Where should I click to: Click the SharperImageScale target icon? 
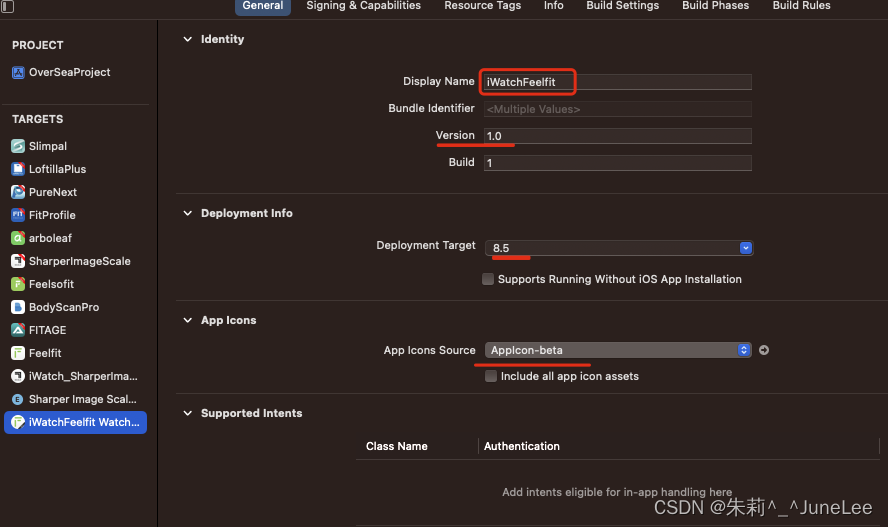pos(18,261)
